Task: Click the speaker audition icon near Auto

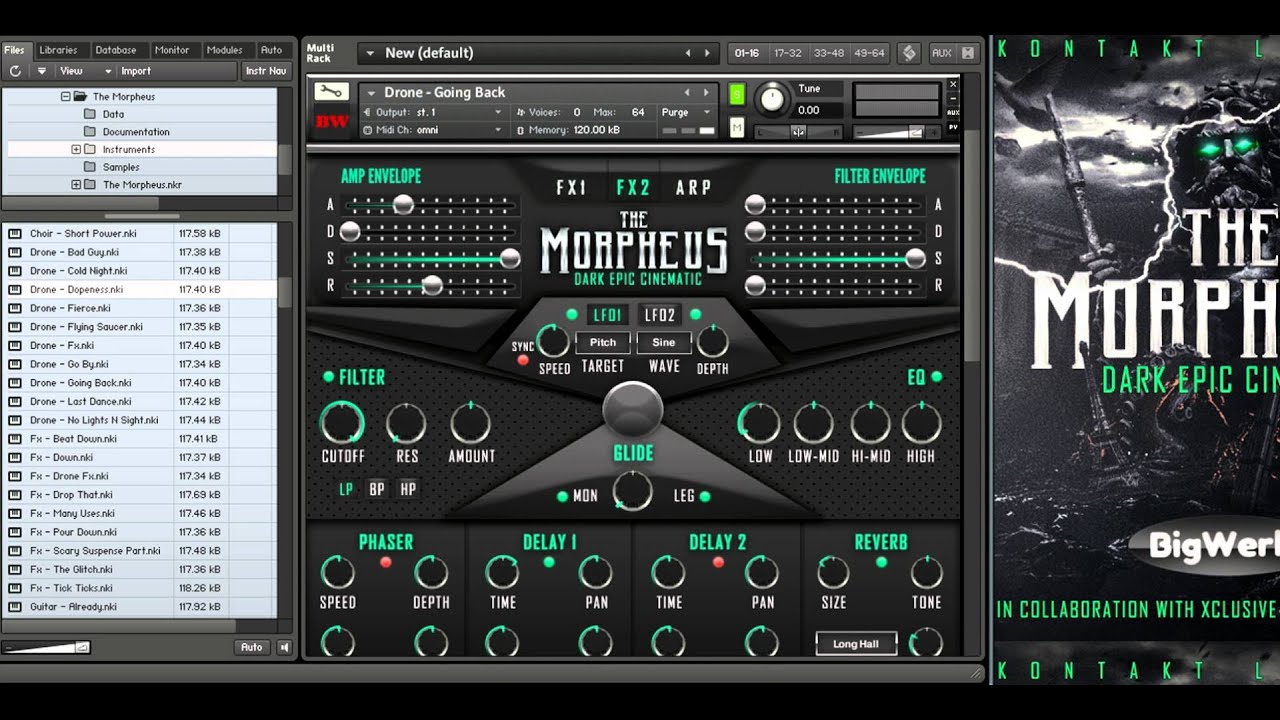Action: pyautogui.click(x=284, y=647)
